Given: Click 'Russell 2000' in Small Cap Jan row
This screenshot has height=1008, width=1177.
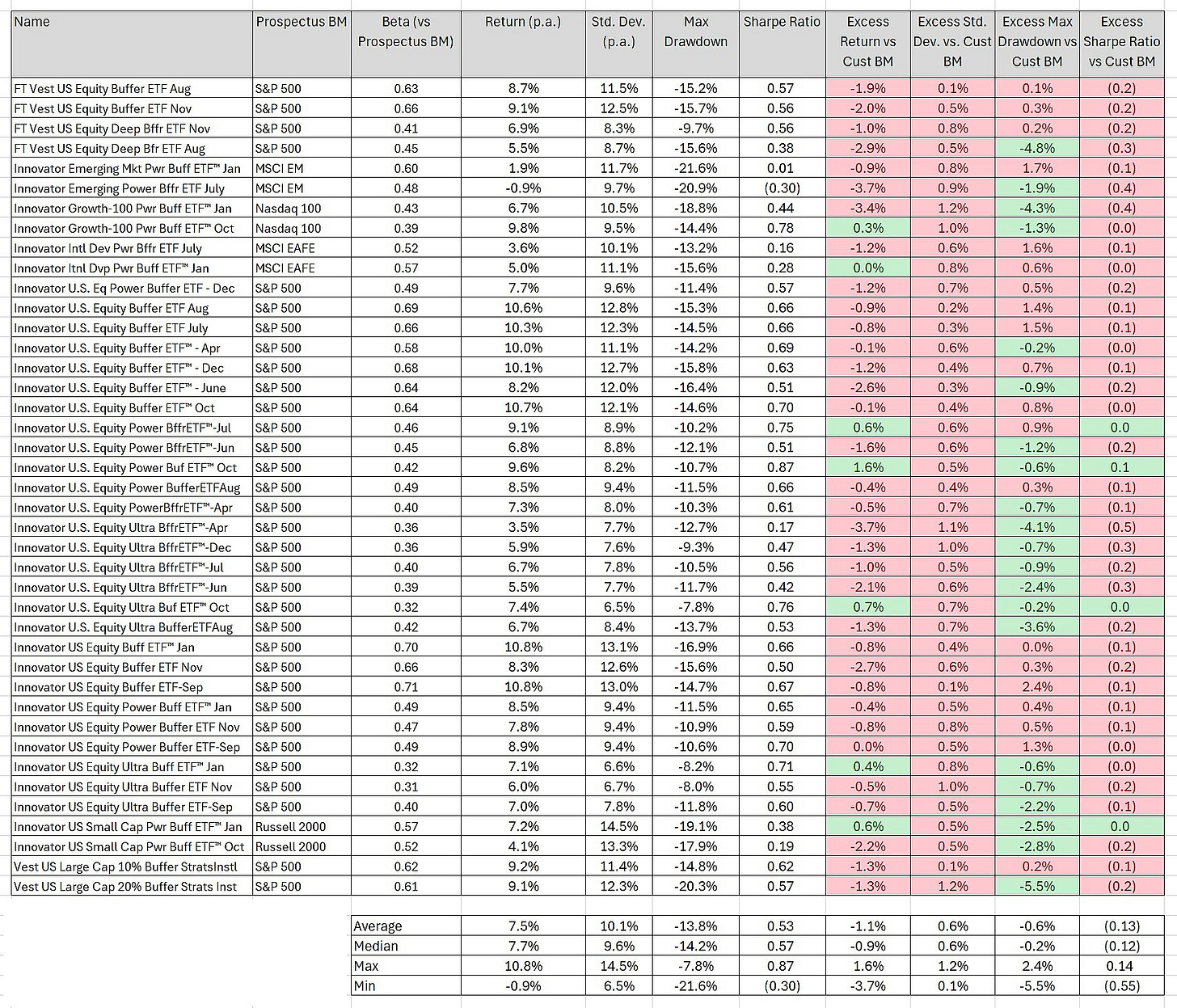Looking at the screenshot, I should 302,826.
